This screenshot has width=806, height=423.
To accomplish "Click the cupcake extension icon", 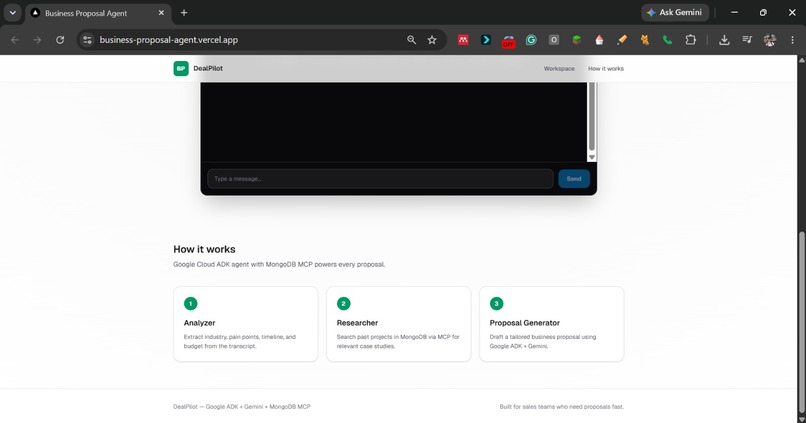I will click(x=599, y=40).
